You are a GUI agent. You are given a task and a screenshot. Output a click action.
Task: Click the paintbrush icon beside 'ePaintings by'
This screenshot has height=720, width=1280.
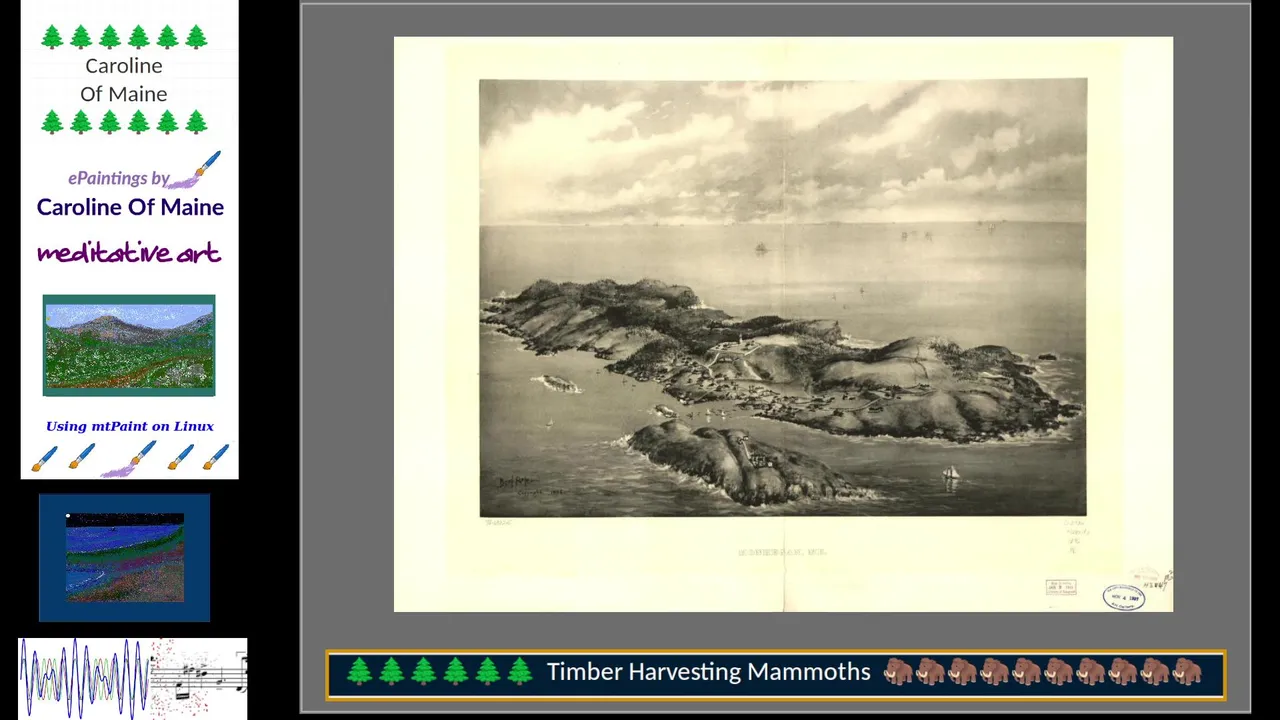[x=195, y=170]
